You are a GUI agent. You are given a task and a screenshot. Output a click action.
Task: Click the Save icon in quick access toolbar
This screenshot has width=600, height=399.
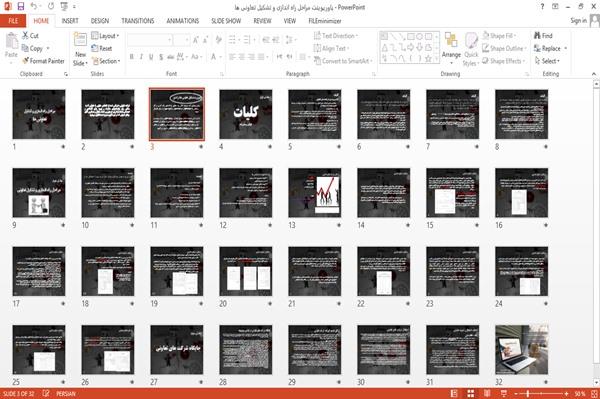[x=21, y=7]
